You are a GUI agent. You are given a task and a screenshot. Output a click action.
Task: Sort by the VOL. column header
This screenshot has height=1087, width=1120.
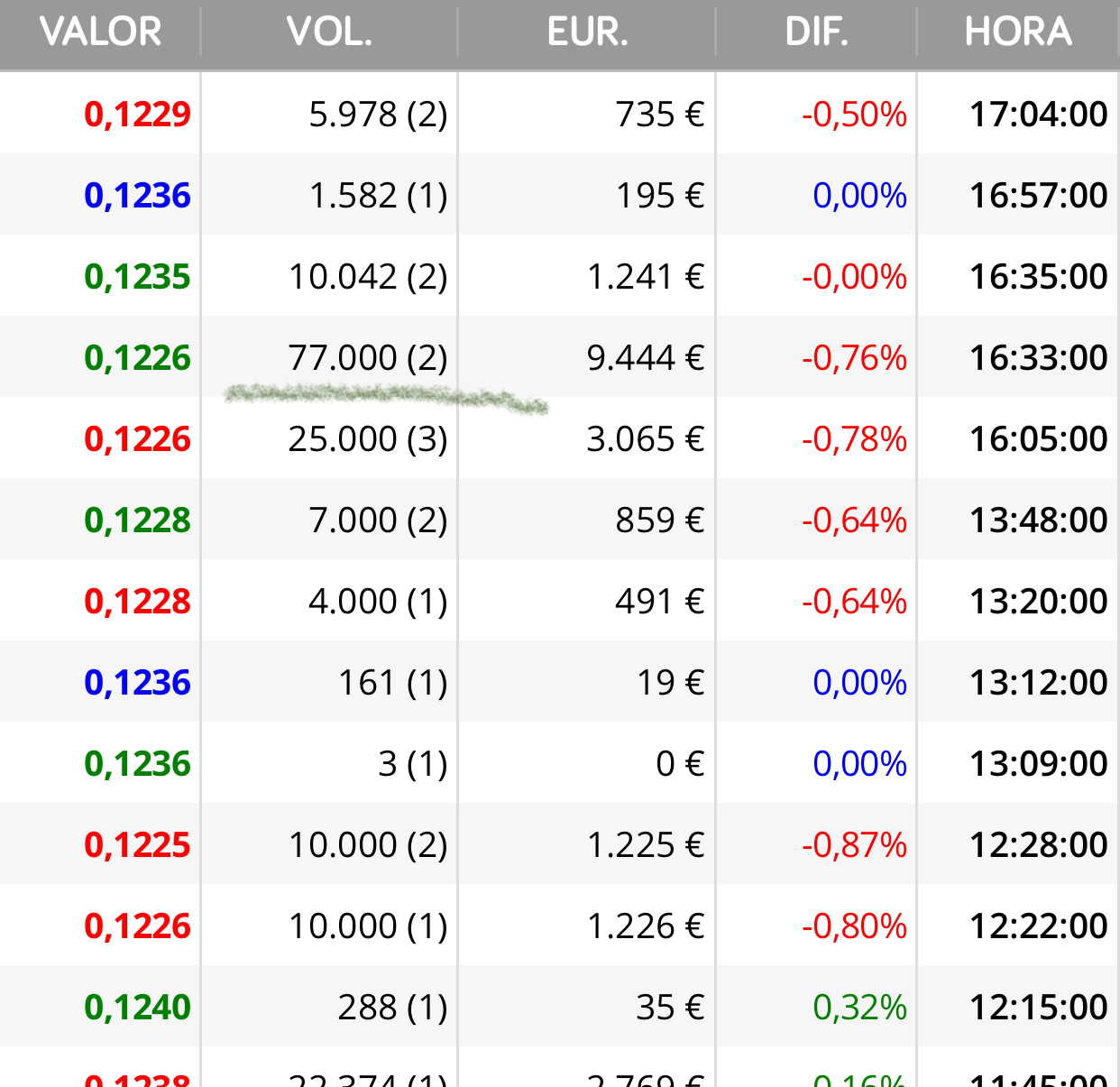click(x=329, y=32)
